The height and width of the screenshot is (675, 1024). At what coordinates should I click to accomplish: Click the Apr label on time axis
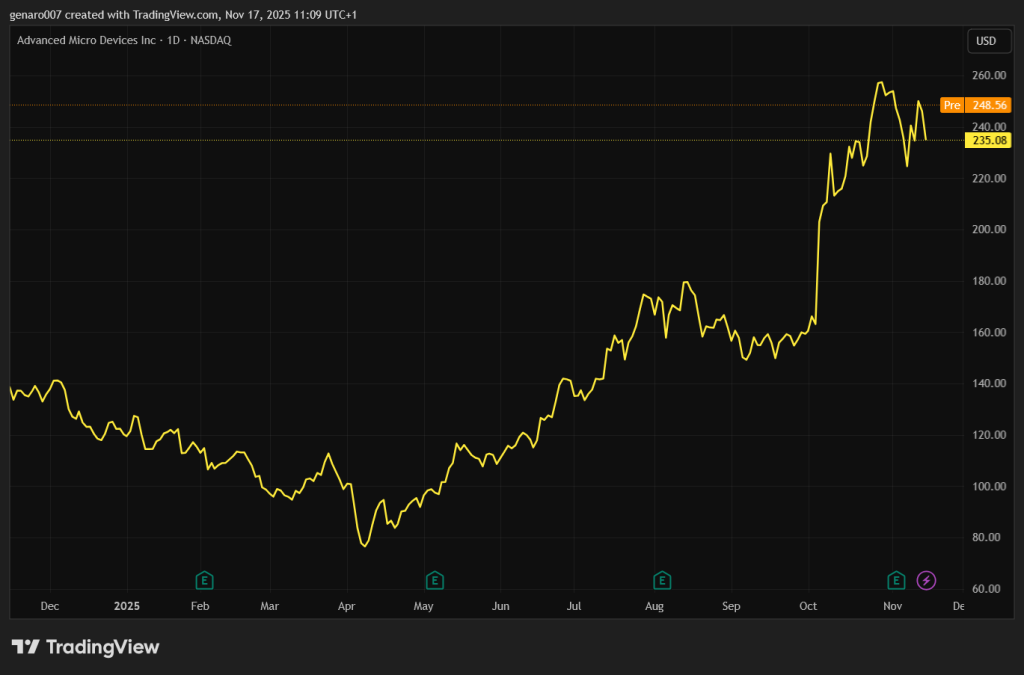click(346, 606)
